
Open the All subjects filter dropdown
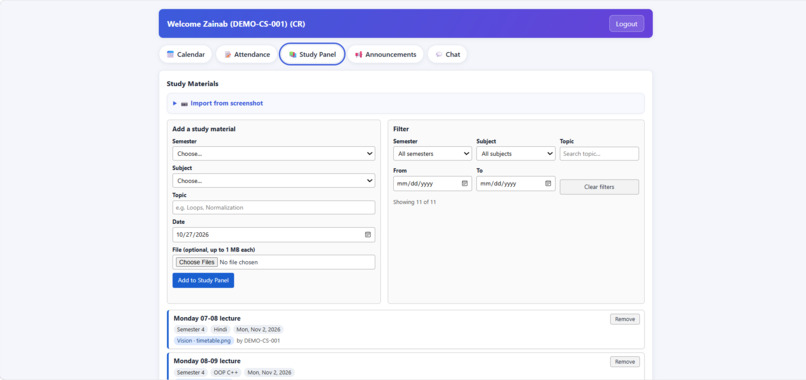[516, 153]
